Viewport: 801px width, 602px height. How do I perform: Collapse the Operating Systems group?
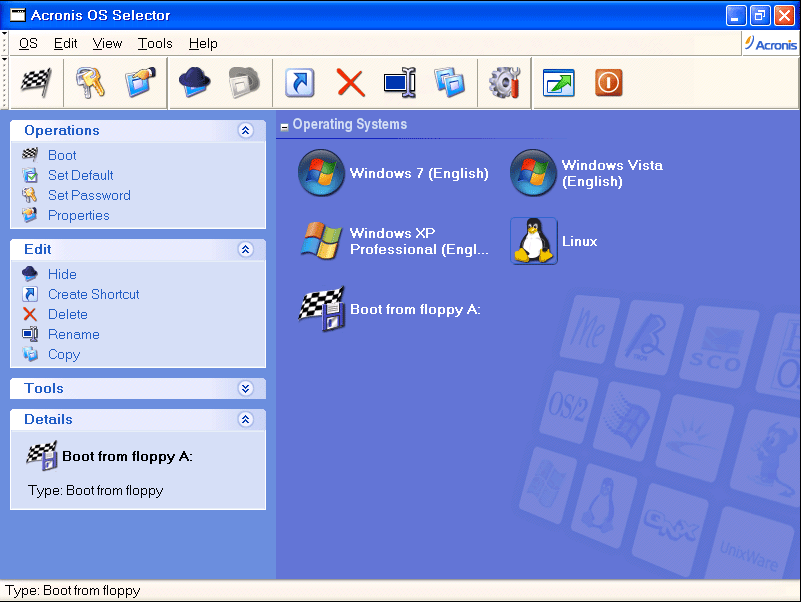pyautogui.click(x=285, y=127)
